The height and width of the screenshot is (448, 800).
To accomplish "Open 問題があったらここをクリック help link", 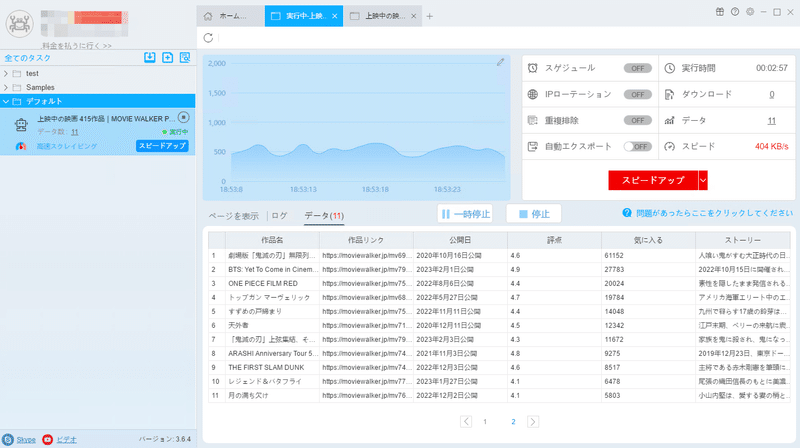I will coord(714,213).
